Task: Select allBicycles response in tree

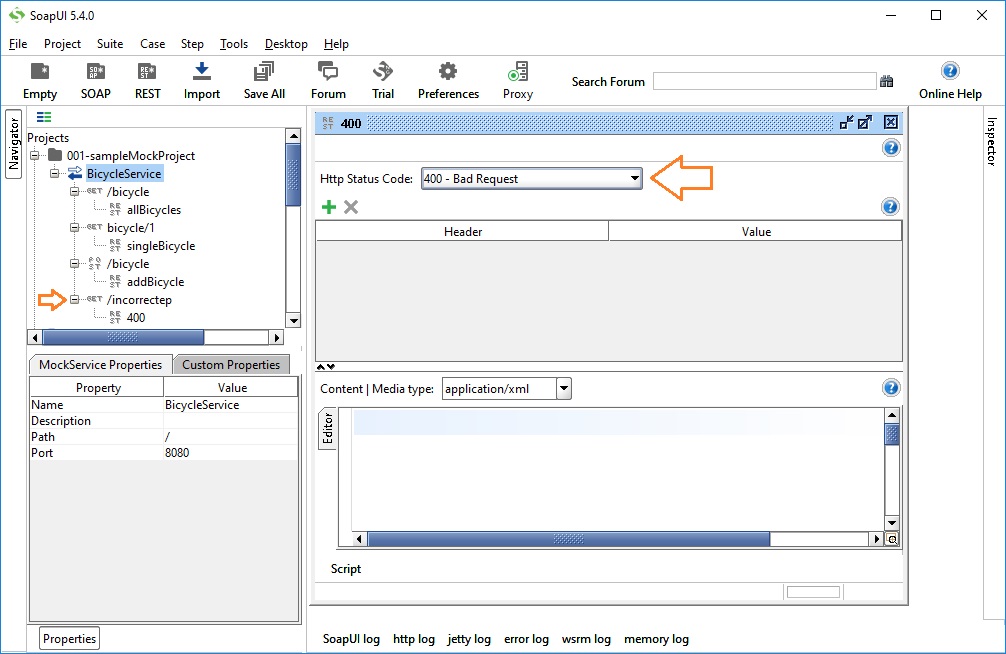Action: pyautogui.click(x=154, y=209)
